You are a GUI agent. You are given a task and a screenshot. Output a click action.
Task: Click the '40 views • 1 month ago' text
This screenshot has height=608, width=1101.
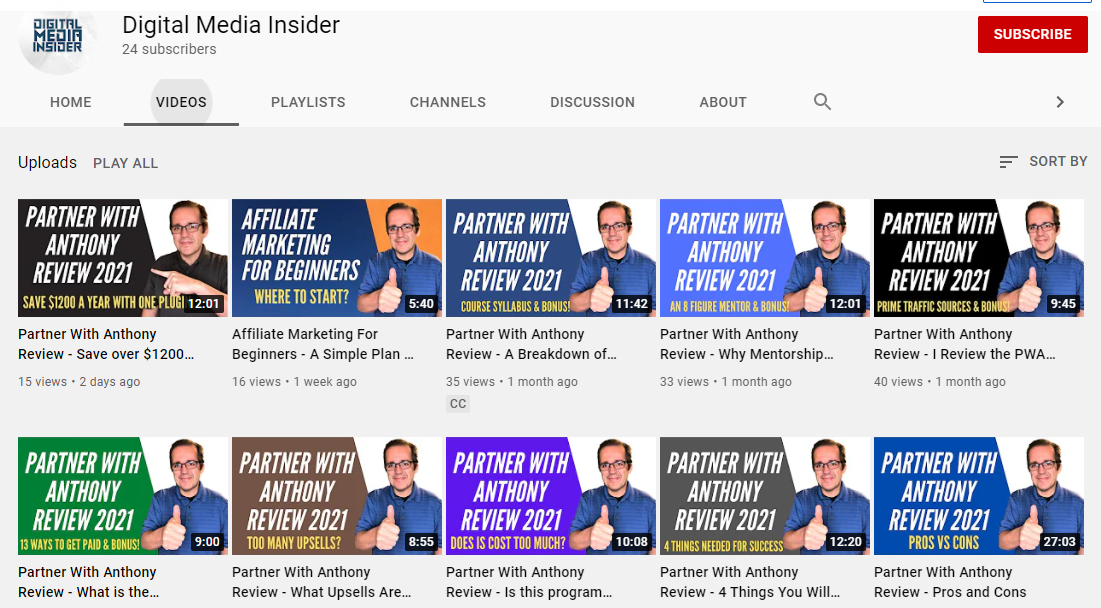940,382
